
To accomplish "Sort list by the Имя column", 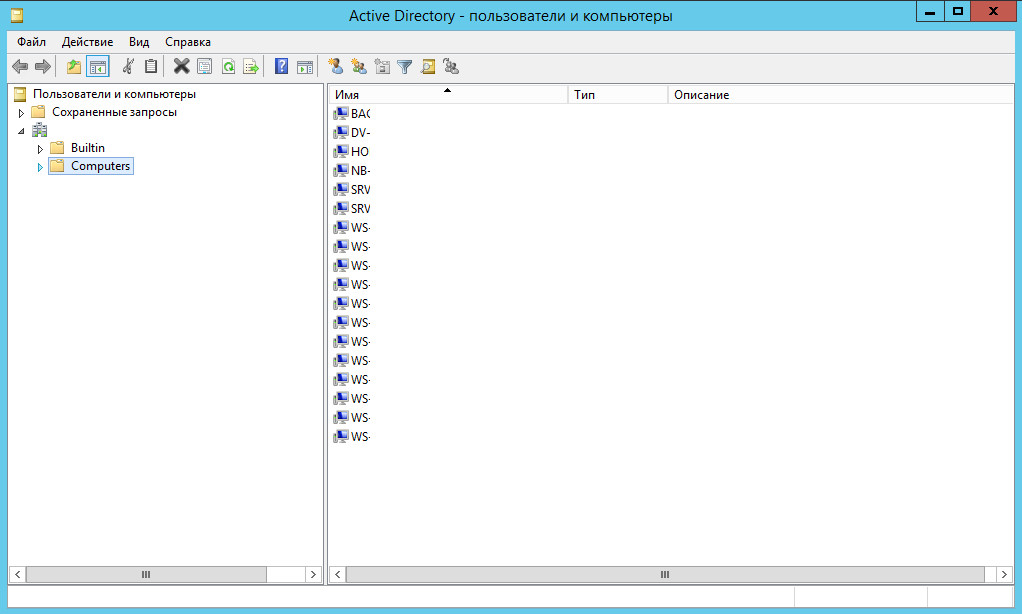I will click(448, 95).
